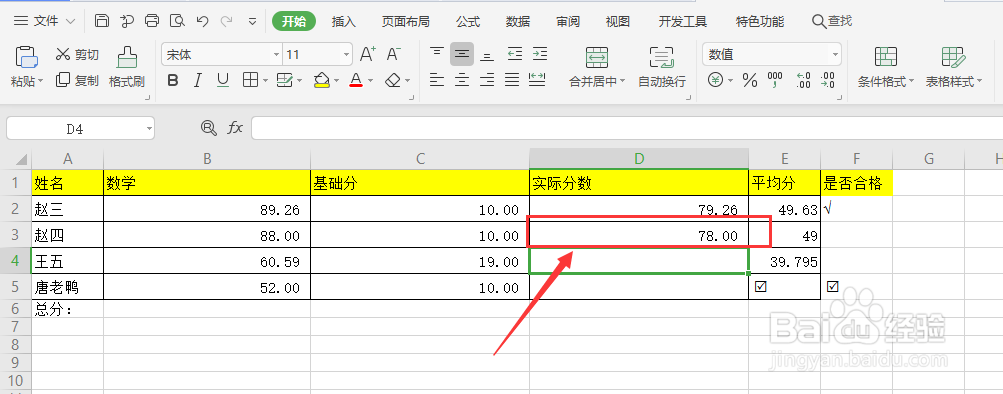Toggle Wrap Text (自动换行)
1003x394 pixels.
pos(661,58)
